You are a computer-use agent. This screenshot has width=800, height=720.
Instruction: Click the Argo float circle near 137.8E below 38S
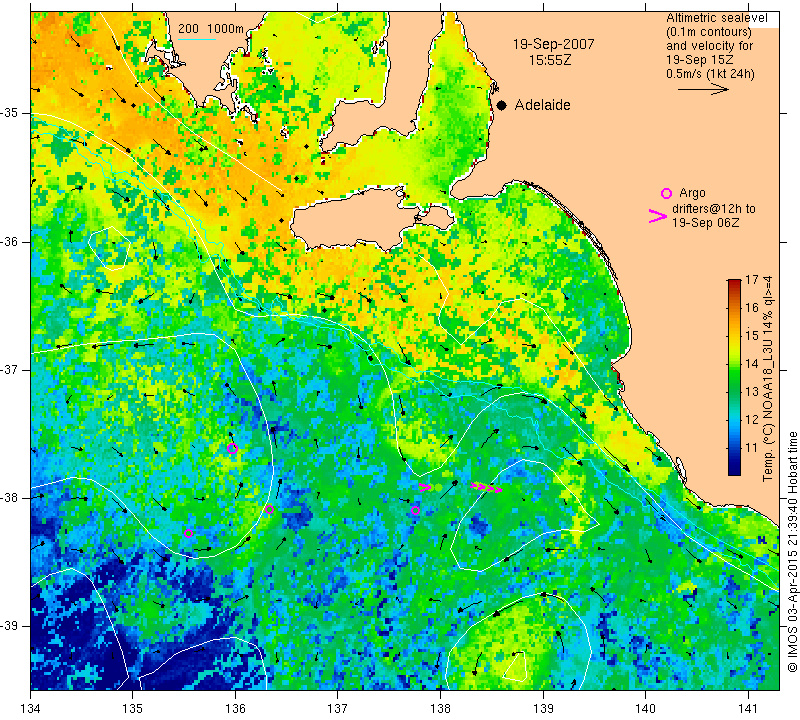(415, 510)
